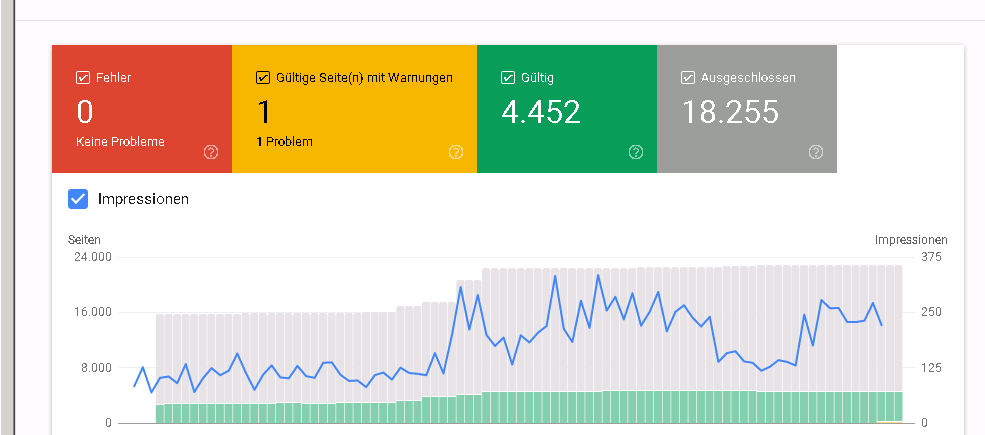The image size is (985, 435).
Task: Click the large 1 on warnings card
Action: [x=264, y=111]
